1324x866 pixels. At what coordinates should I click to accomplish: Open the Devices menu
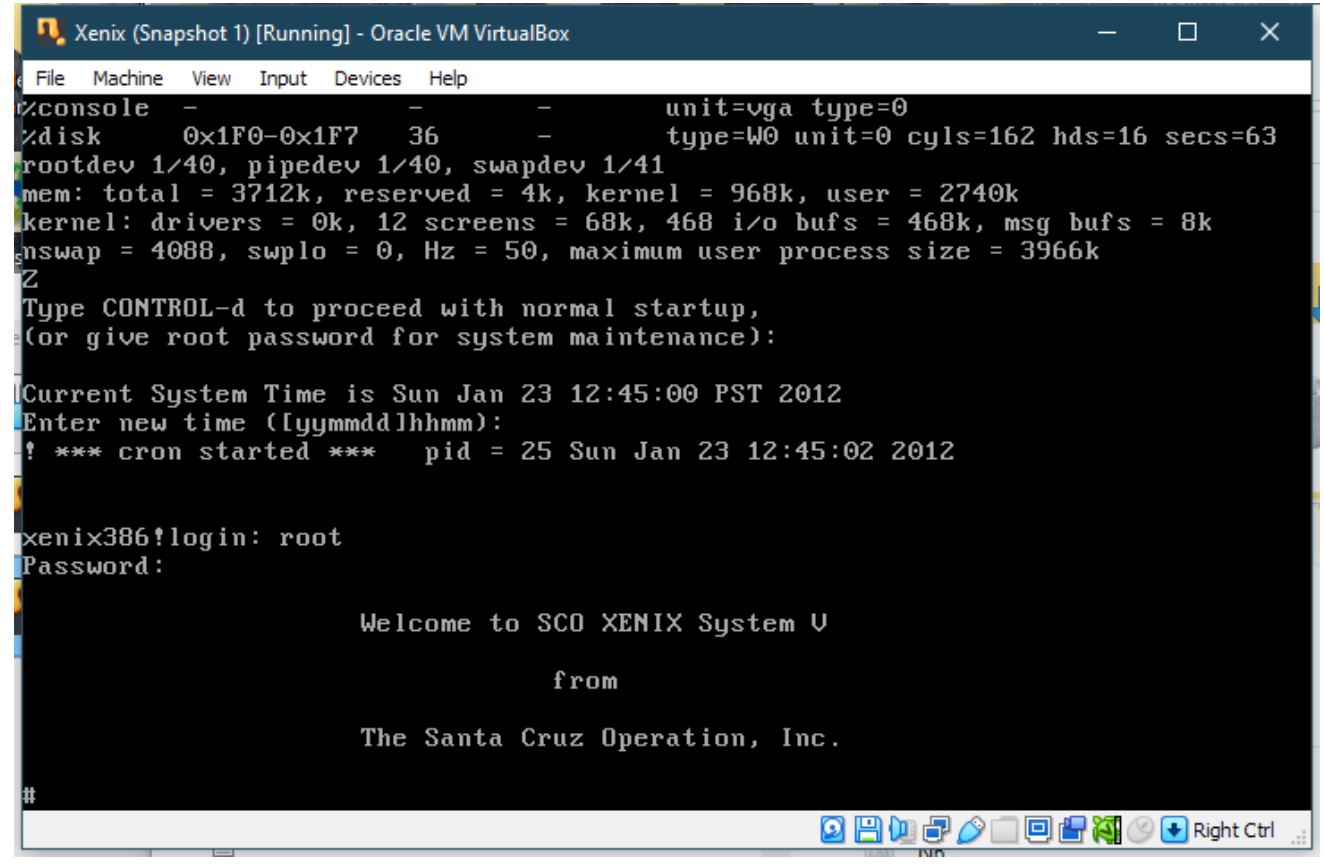point(367,78)
